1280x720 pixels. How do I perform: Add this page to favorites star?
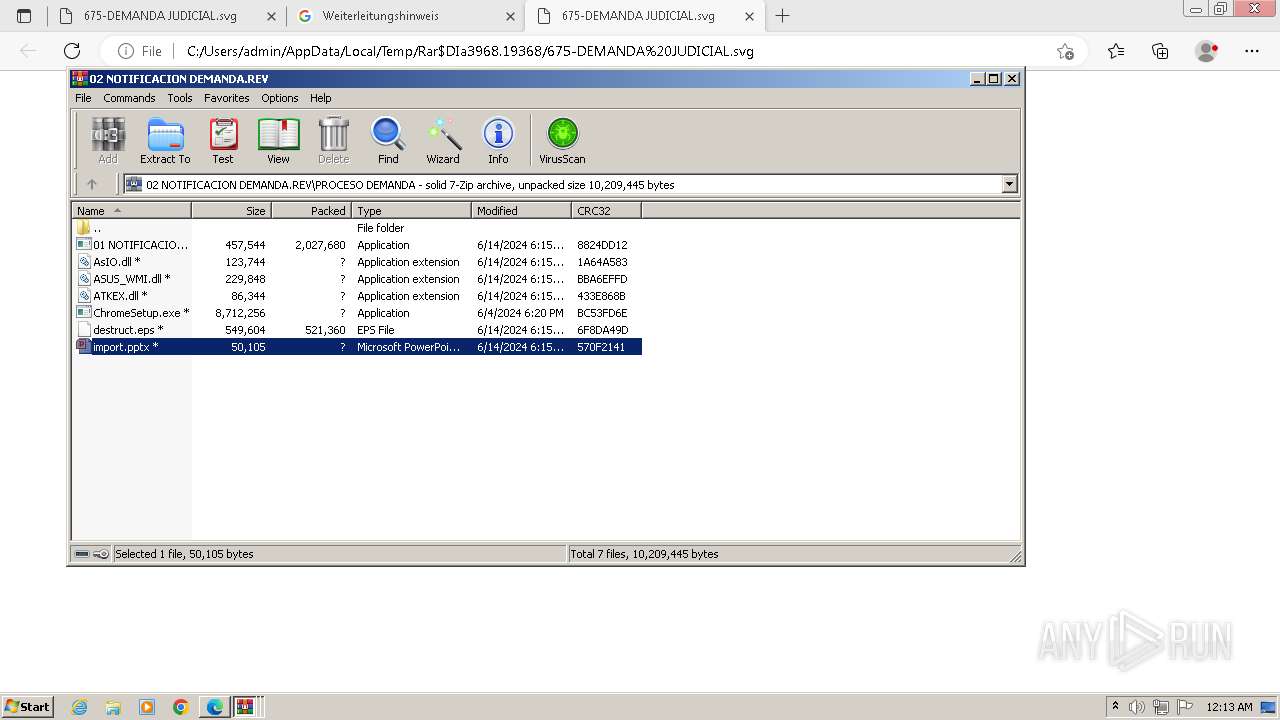1065,51
